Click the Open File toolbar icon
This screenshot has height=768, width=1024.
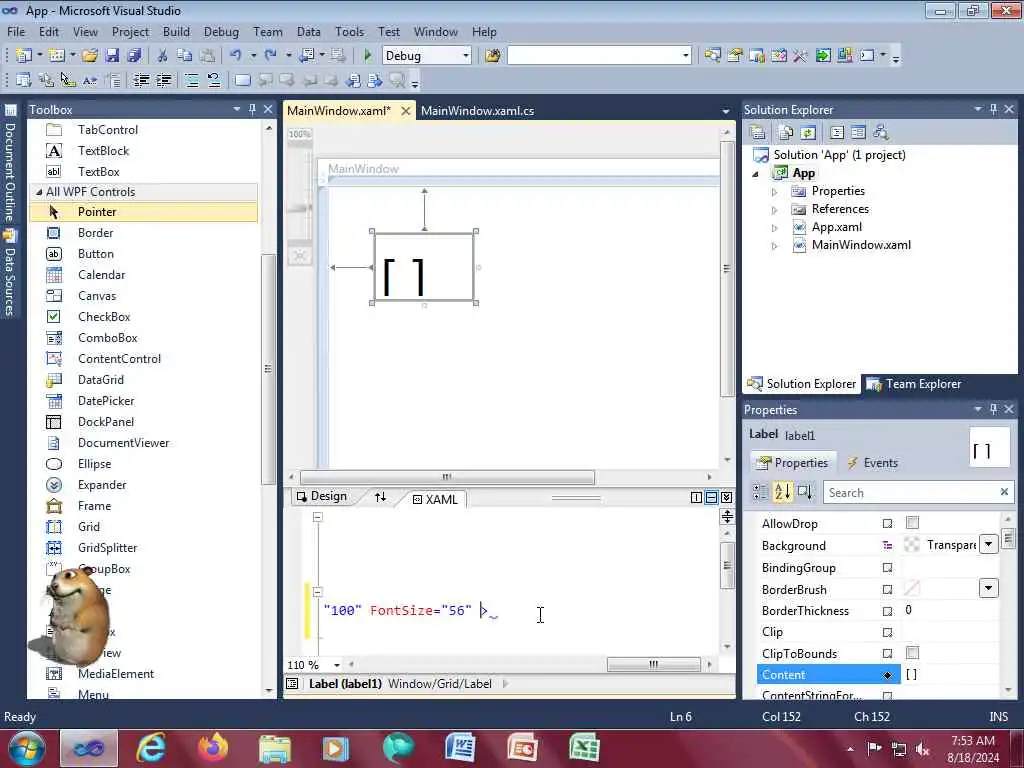pos(90,56)
